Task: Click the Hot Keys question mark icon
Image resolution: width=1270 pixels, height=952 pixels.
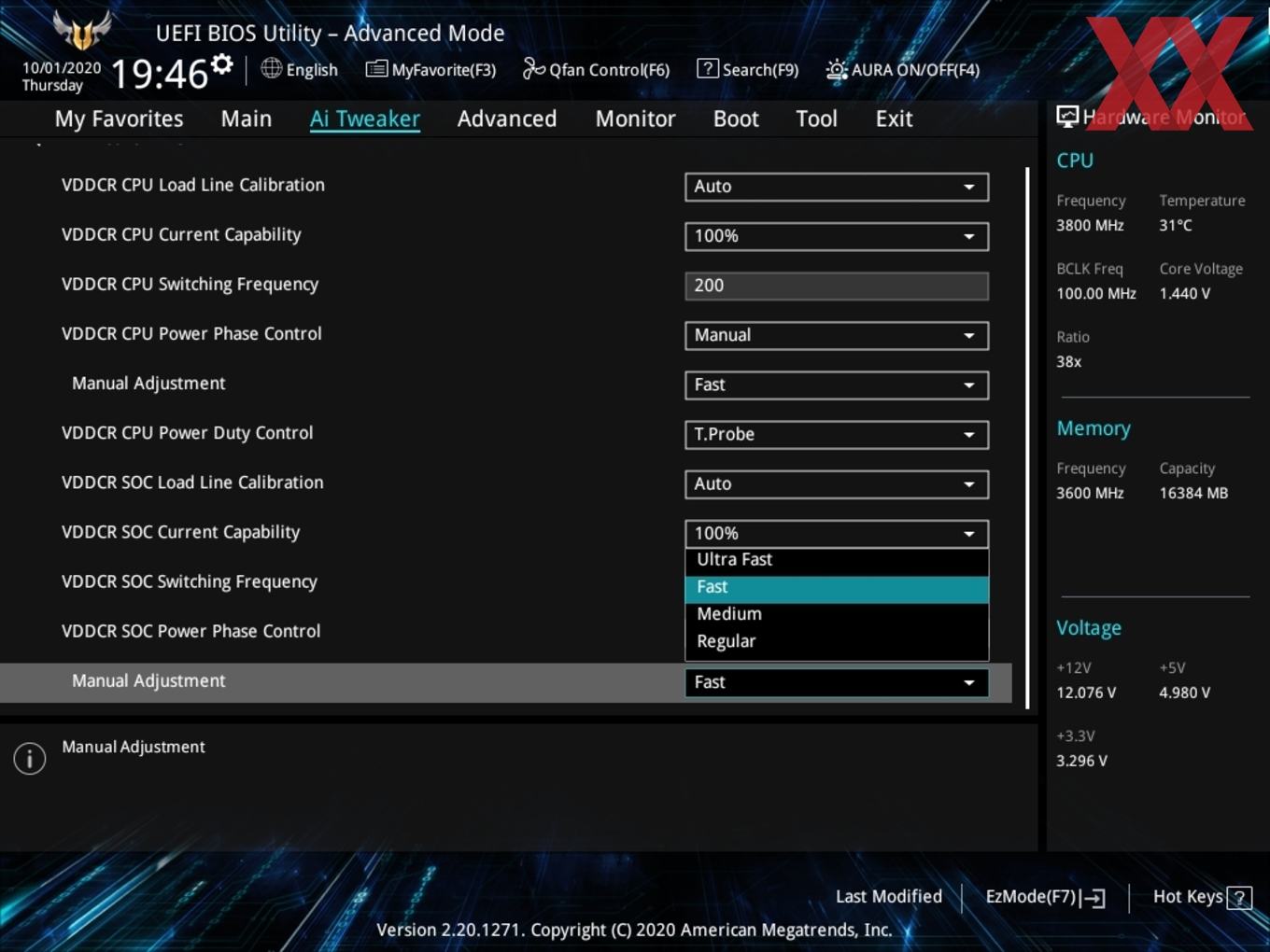Action: (x=1239, y=898)
